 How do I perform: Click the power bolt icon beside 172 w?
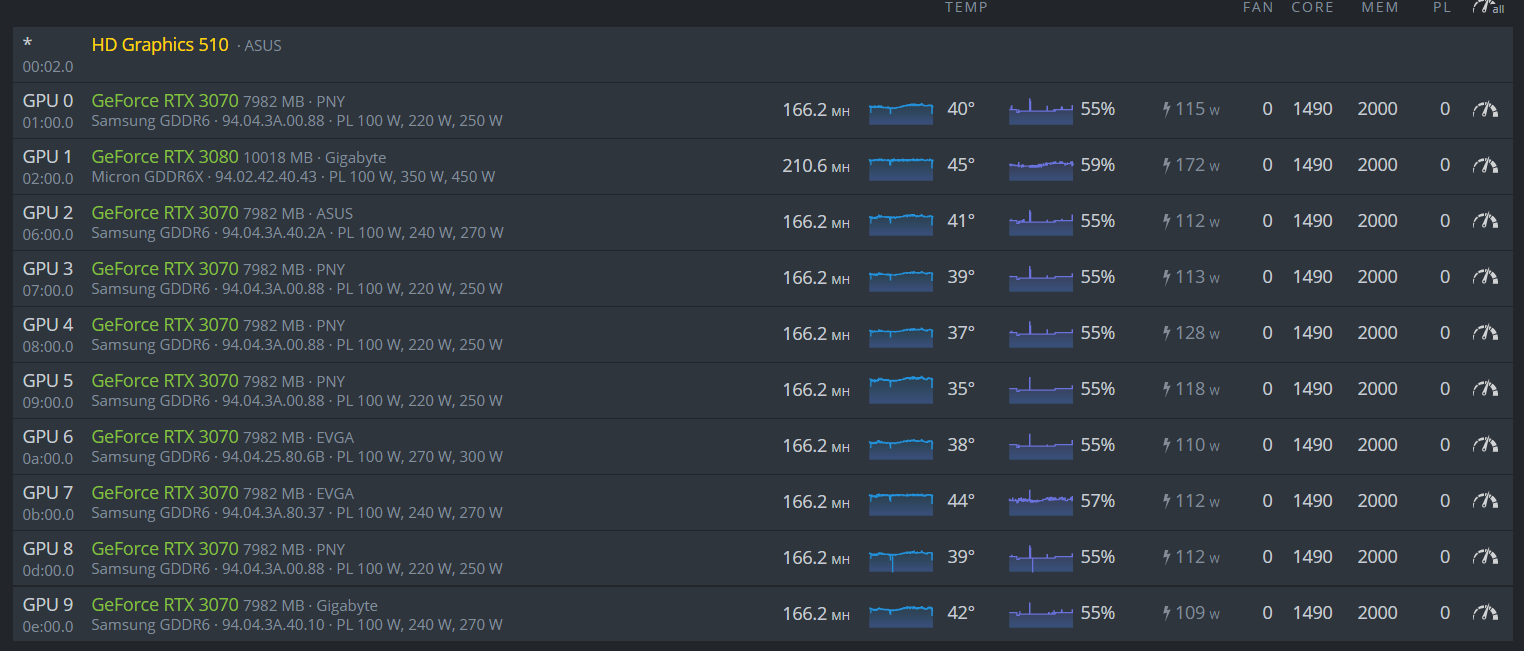click(x=1166, y=165)
